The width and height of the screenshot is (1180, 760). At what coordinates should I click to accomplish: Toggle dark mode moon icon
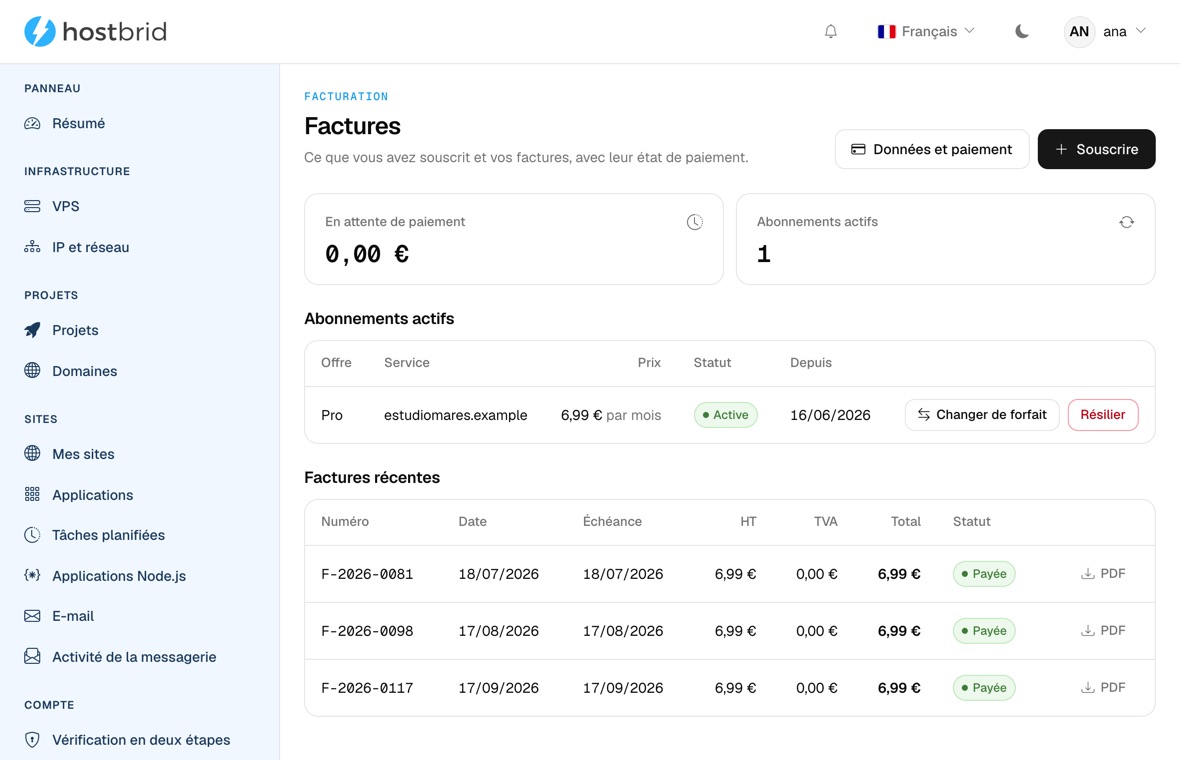(x=1021, y=32)
